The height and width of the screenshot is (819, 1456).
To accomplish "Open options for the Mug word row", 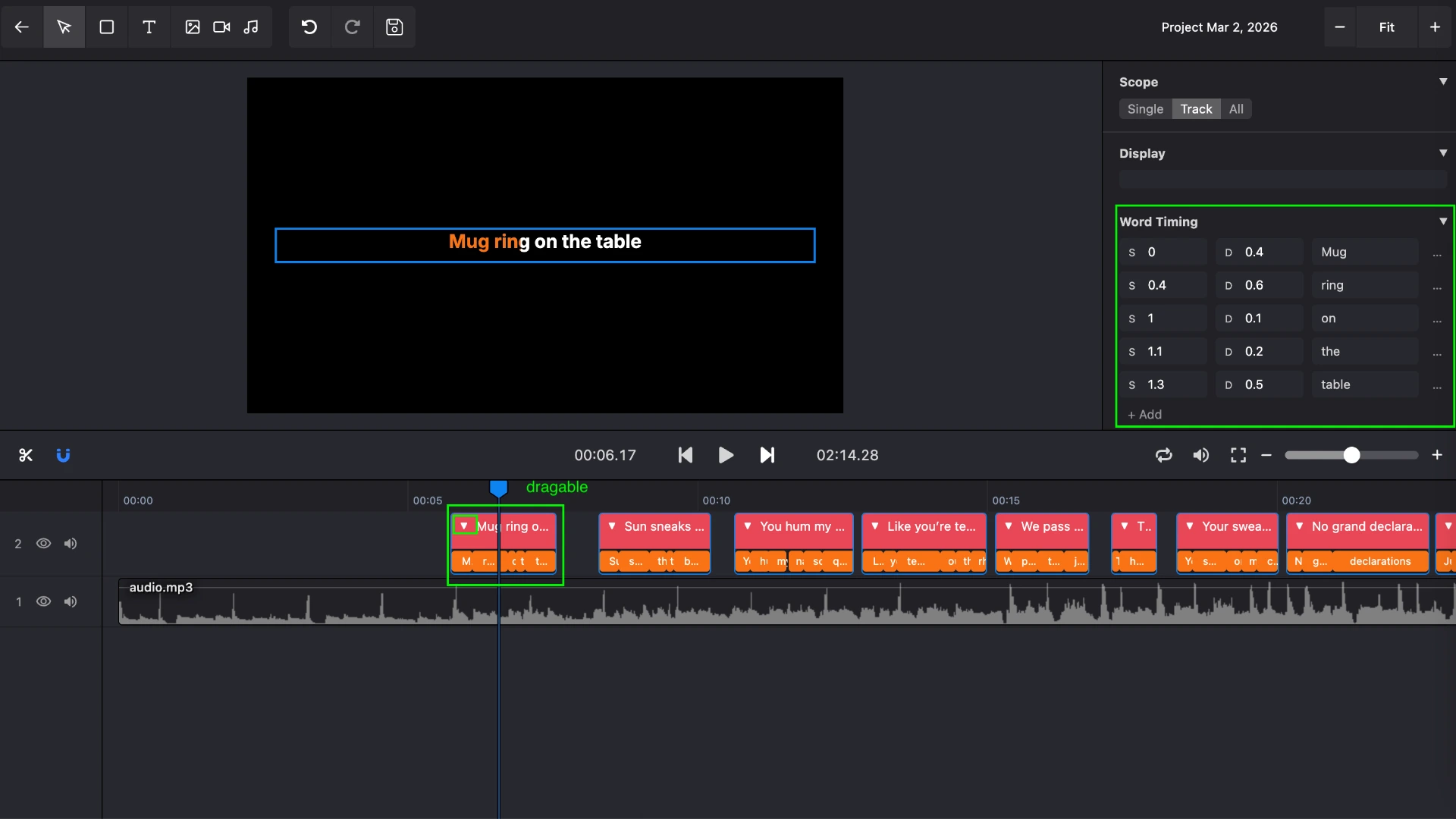I will pos(1437,253).
